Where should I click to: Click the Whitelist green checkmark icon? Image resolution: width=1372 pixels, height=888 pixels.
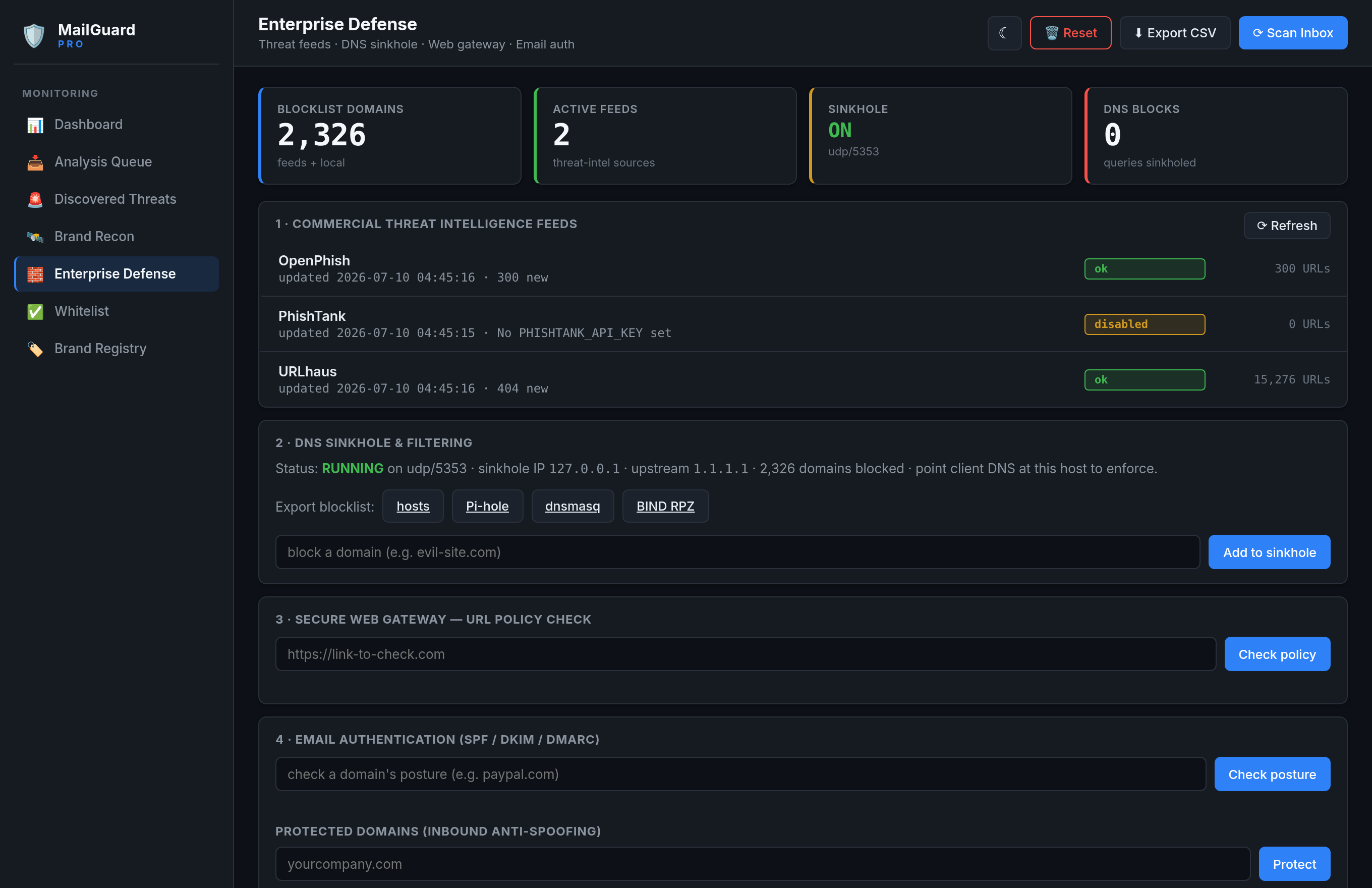(35, 311)
